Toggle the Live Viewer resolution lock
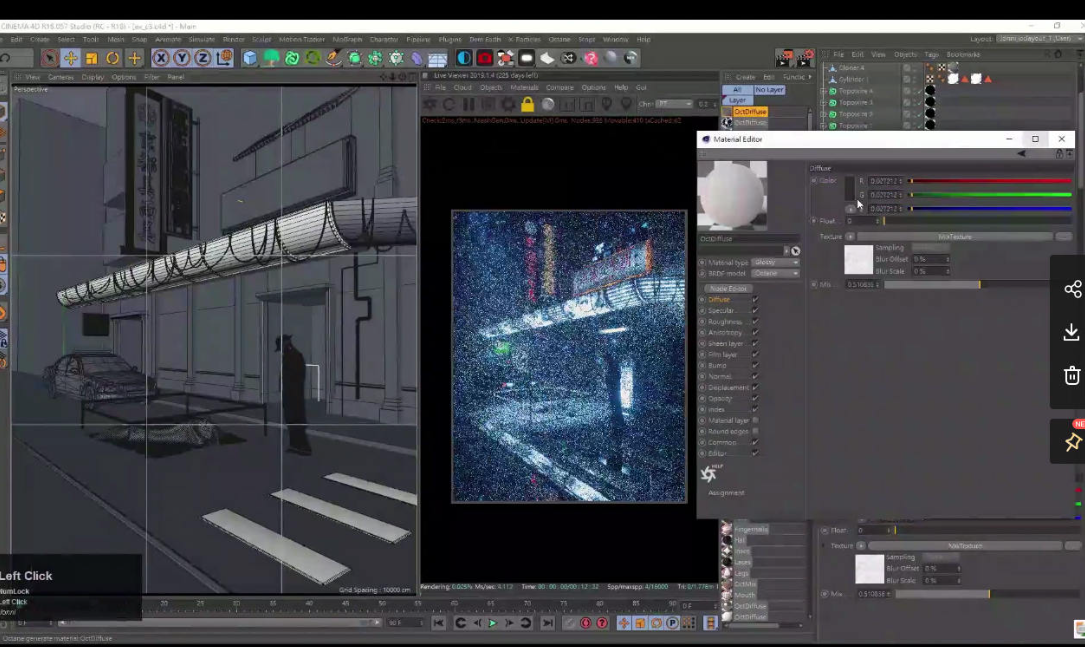The height and width of the screenshot is (647, 1085). click(x=527, y=104)
